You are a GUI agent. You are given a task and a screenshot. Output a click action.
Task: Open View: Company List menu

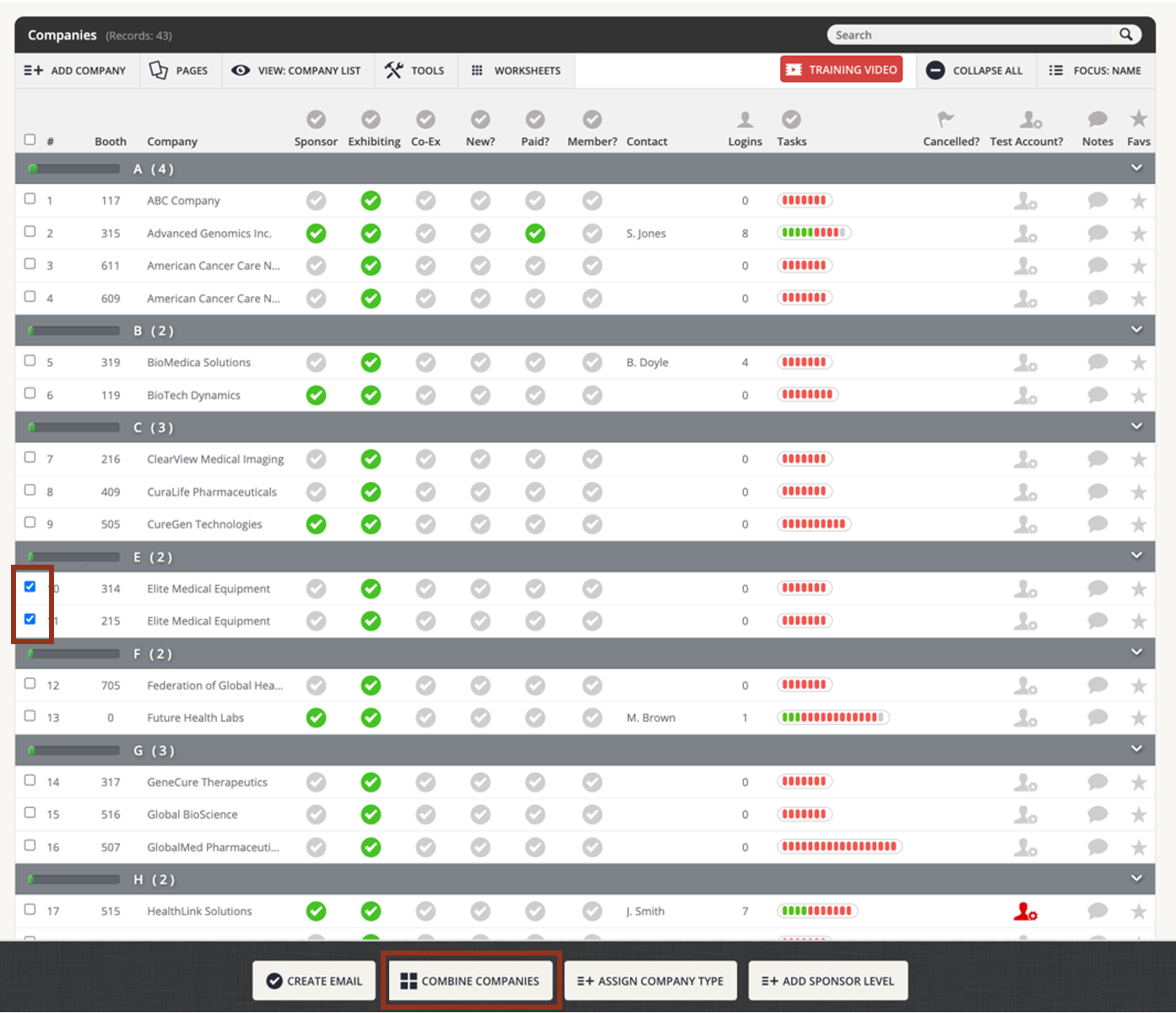click(296, 71)
